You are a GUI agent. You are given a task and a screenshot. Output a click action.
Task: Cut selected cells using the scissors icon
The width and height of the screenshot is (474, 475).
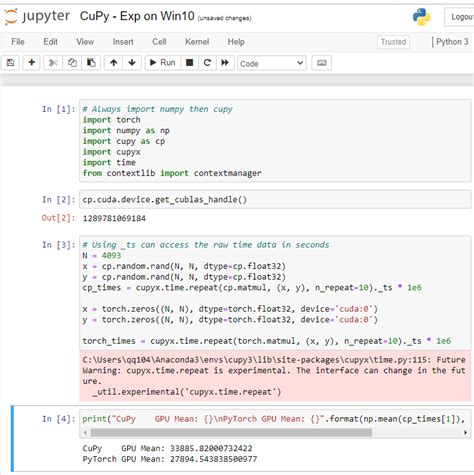point(53,63)
